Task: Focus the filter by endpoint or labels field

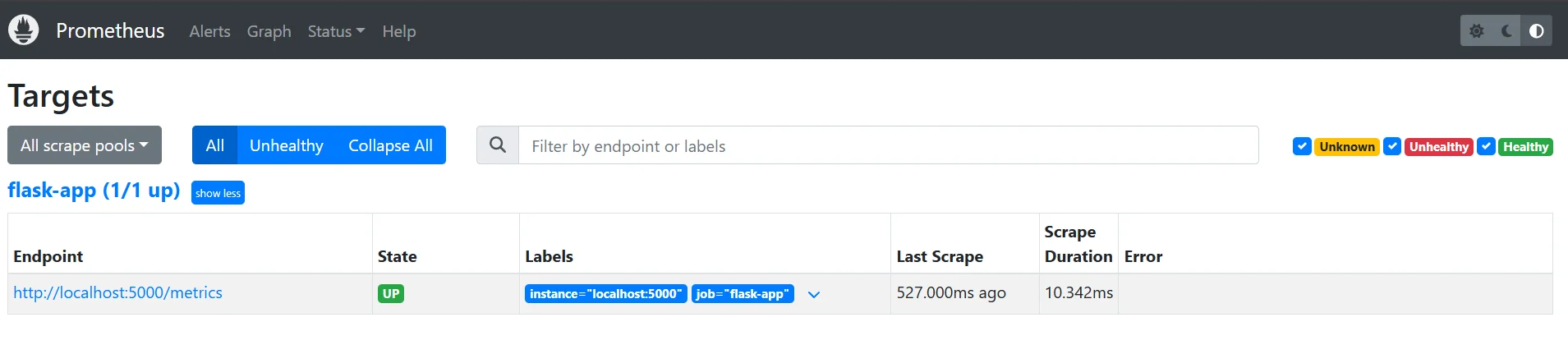Action: [x=888, y=145]
